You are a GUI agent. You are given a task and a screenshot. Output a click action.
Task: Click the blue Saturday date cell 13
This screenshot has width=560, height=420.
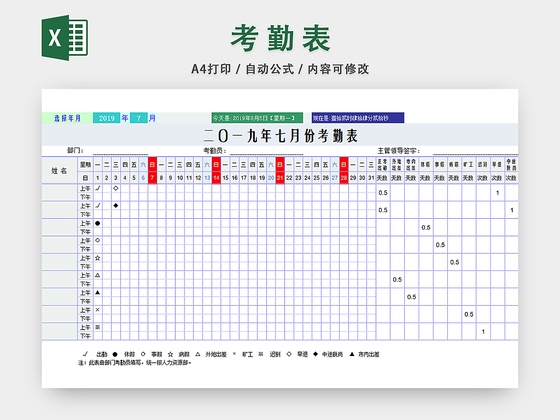[207, 178]
